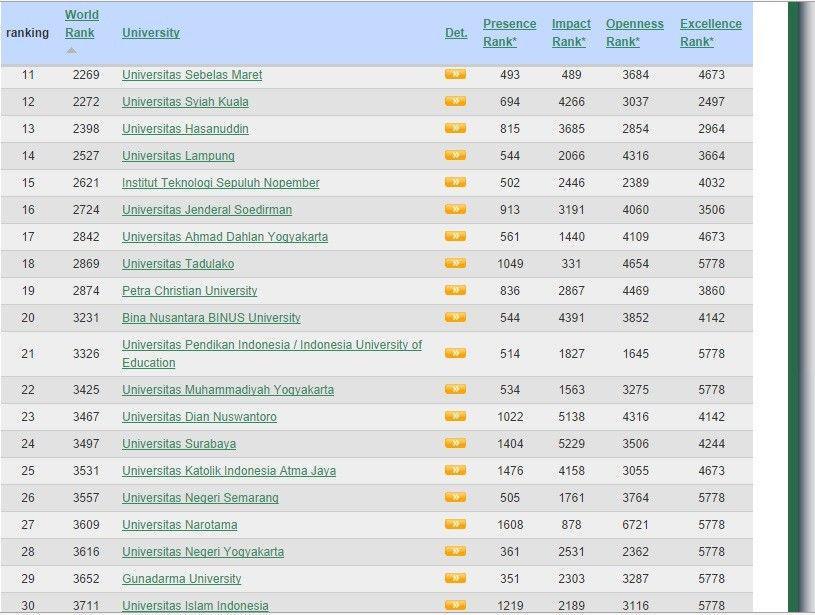Screen dimensions: 815x615
Task: Open details icon for Universitas Pendikan Indonesia
Action: tap(455, 354)
